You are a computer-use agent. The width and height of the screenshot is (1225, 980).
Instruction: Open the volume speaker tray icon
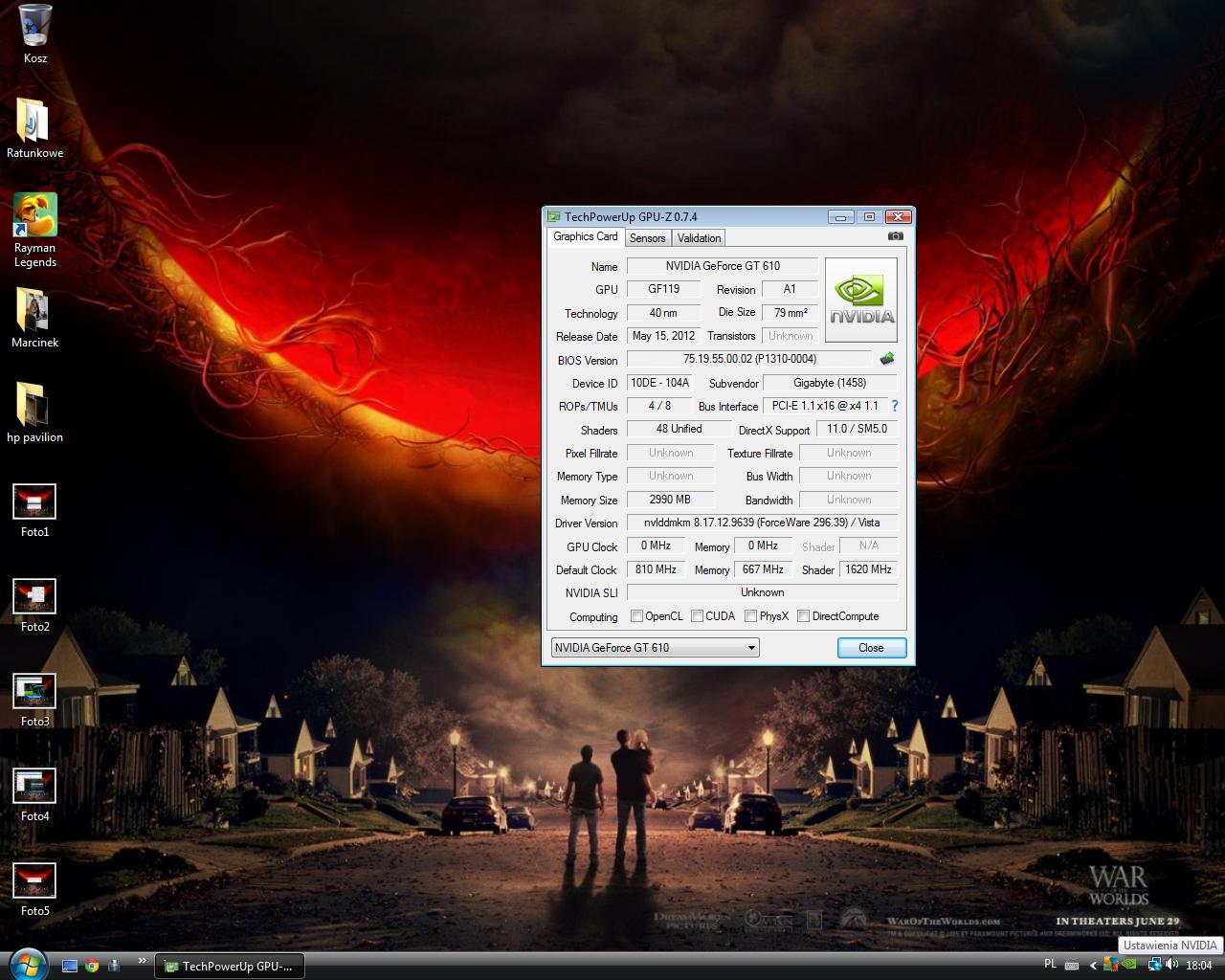1170,965
